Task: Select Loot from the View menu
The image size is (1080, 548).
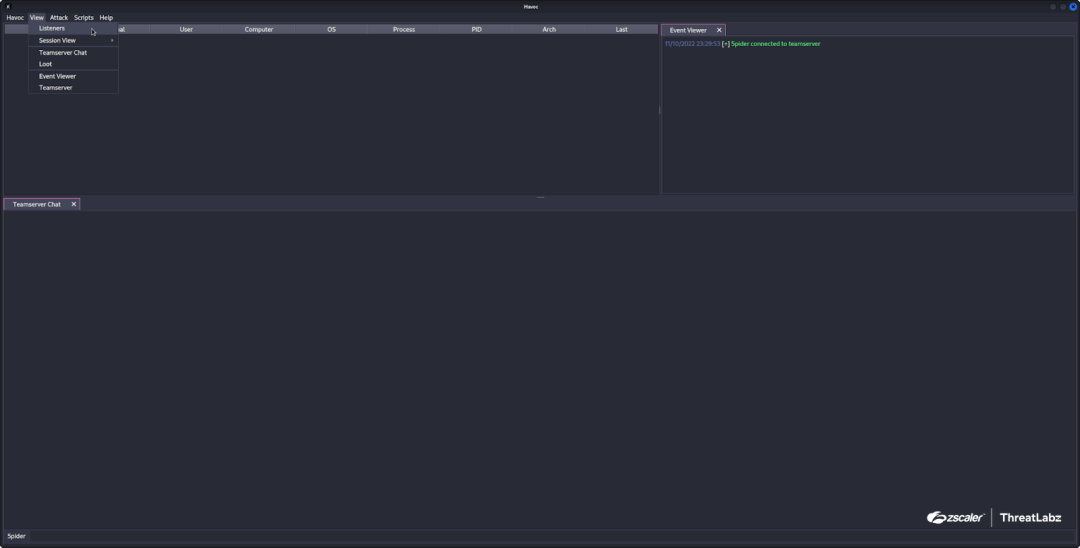Action: (46, 64)
